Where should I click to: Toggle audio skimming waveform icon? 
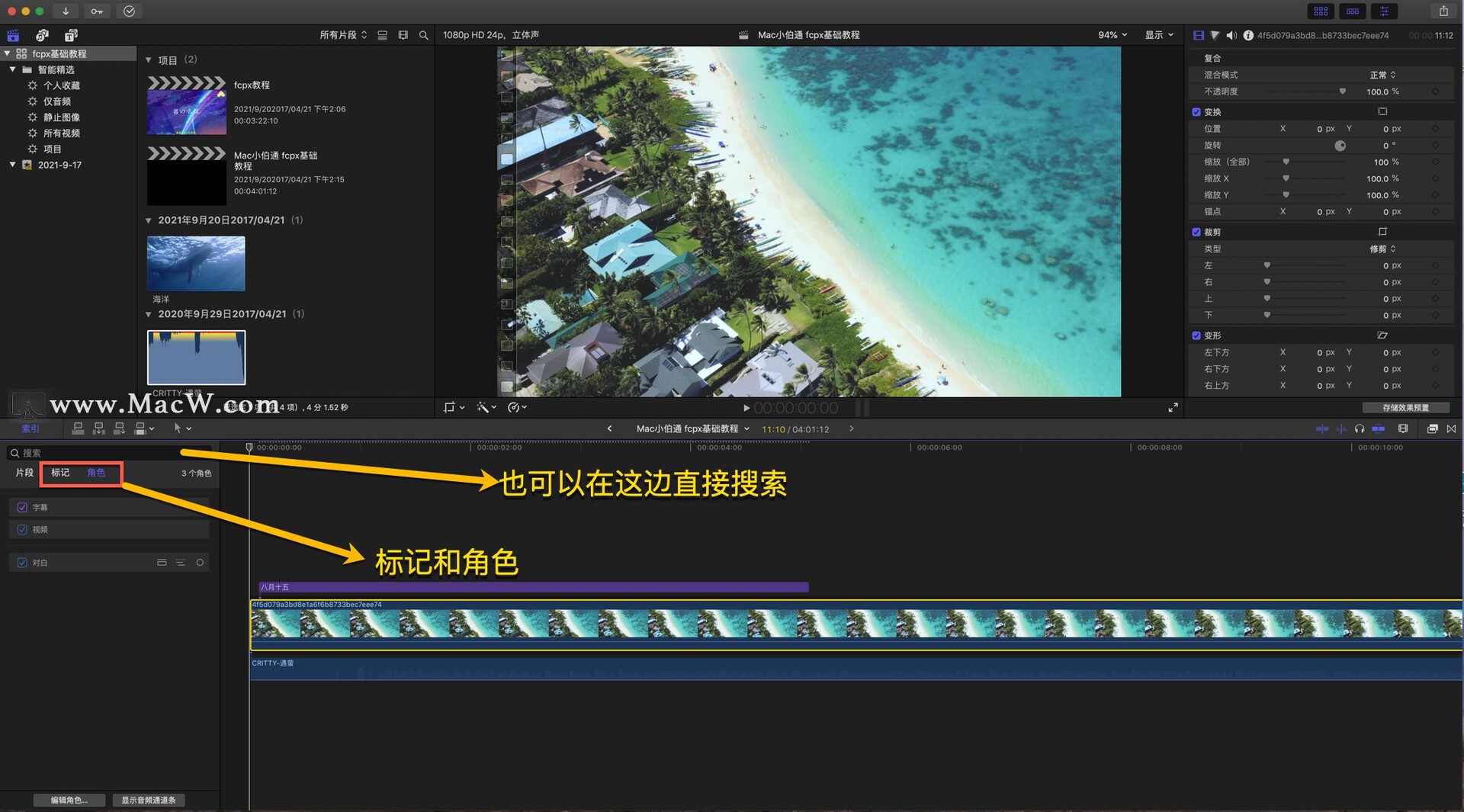pyautogui.click(x=1341, y=429)
